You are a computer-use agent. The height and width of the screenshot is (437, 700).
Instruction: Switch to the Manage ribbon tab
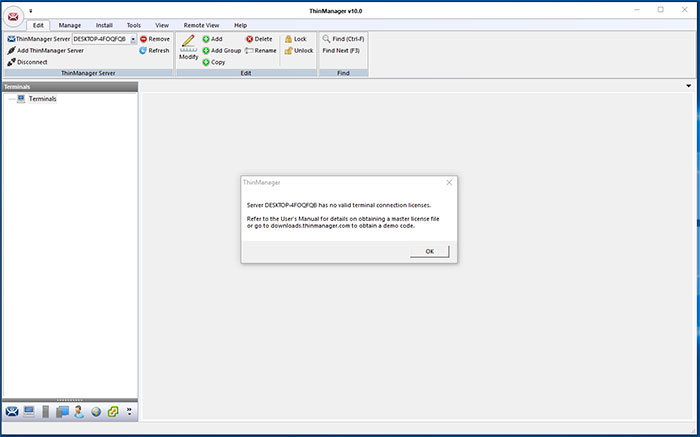click(x=70, y=25)
